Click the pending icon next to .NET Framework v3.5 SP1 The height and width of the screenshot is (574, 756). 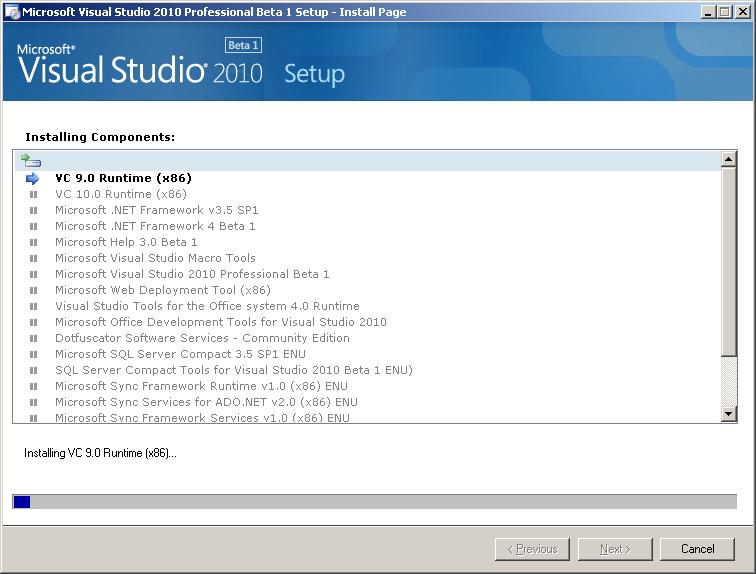[33, 211]
